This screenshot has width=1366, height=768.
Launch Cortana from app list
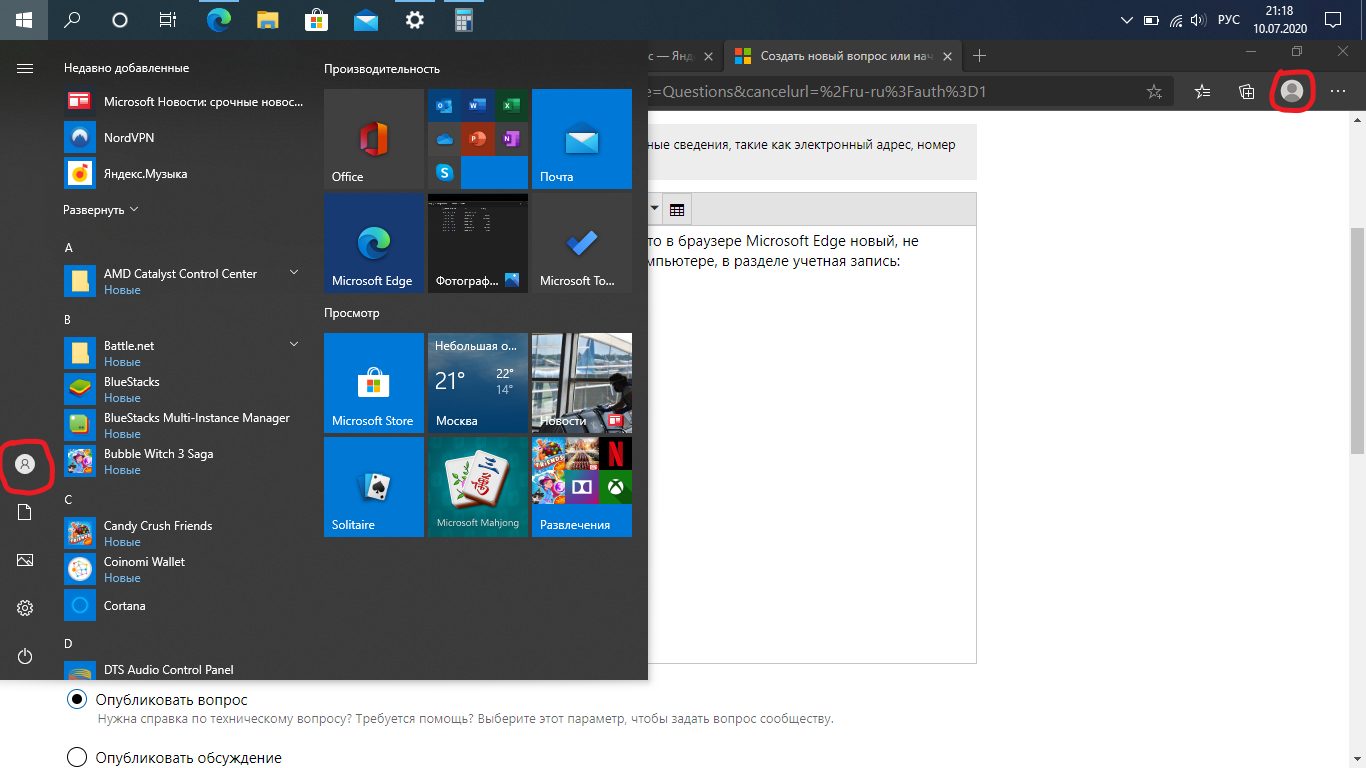coord(184,605)
